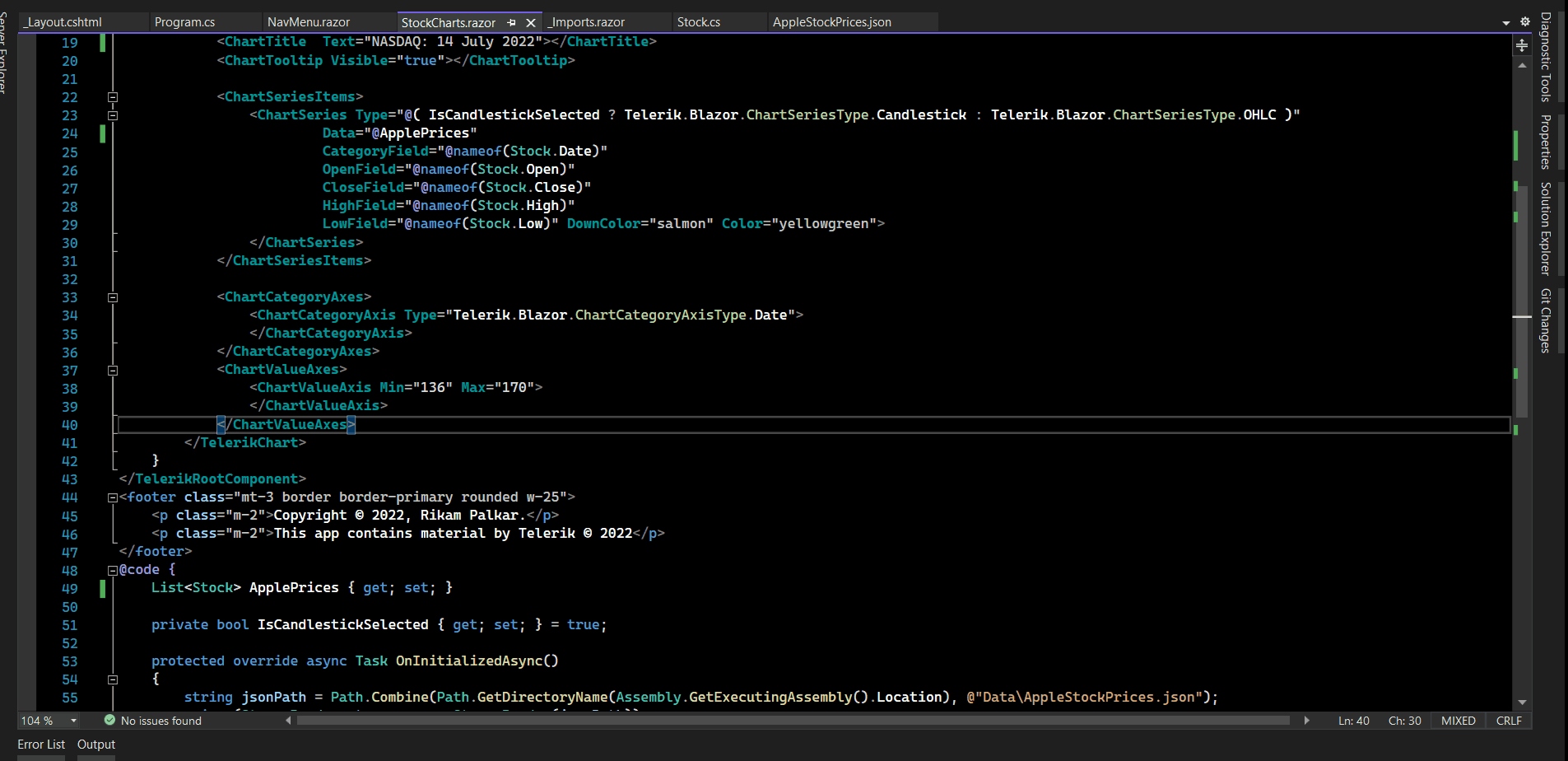Close the StockCharts.razor tab
1568x761 pixels.
pyautogui.click(x=531, y=22)
